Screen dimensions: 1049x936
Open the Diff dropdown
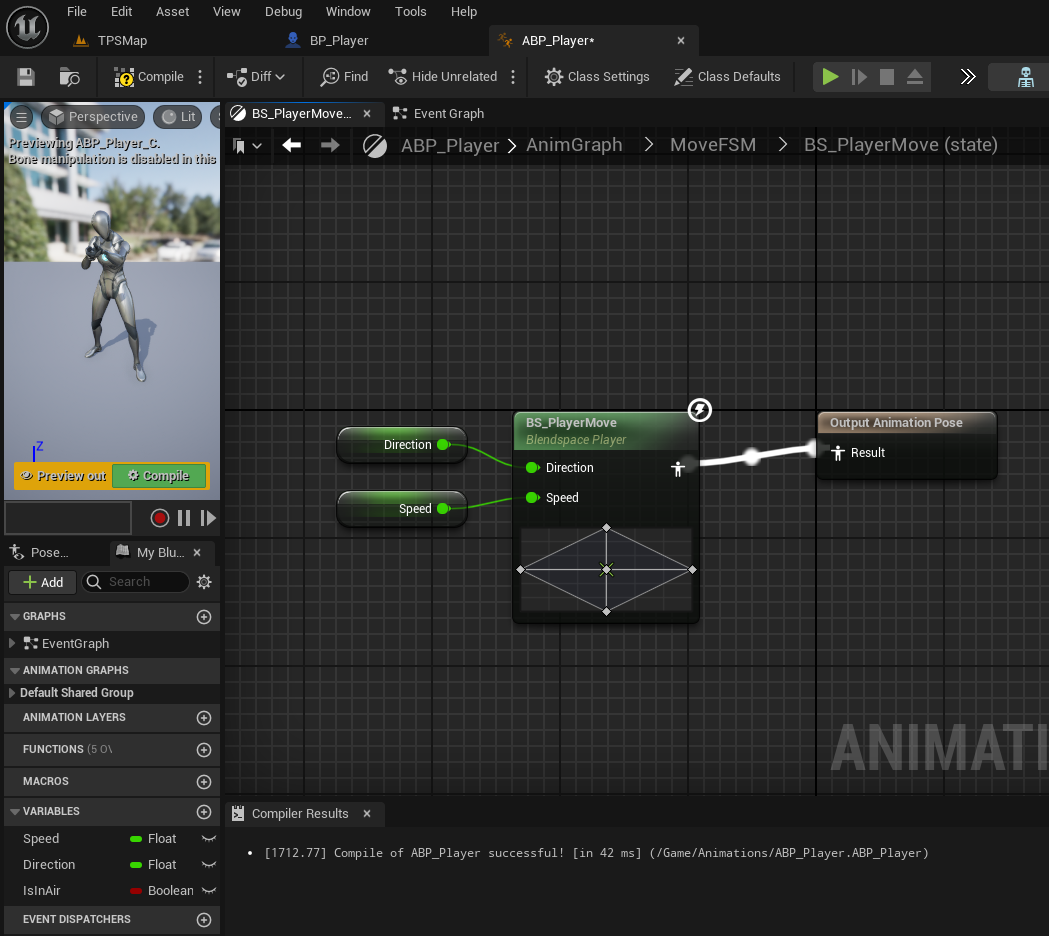pyautogui.click(x=256, y=77)
